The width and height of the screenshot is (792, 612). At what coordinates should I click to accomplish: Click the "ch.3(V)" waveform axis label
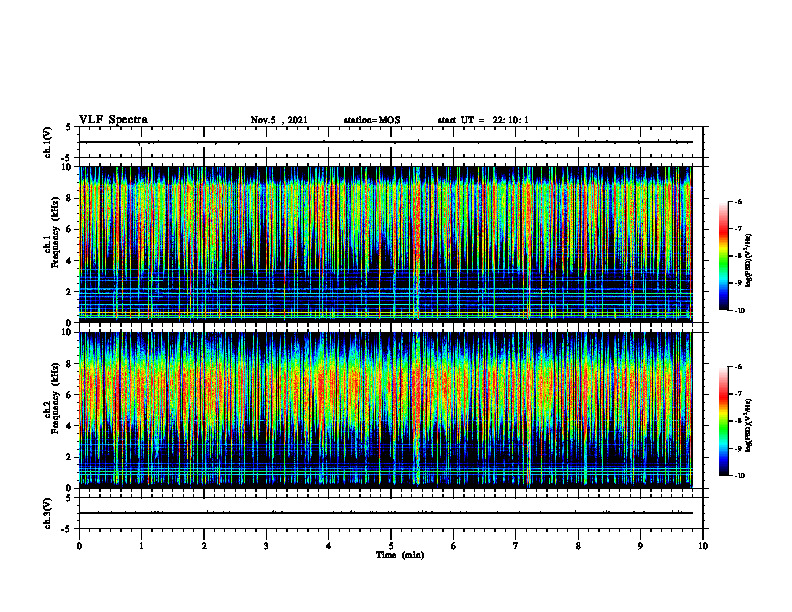[47, 513]
